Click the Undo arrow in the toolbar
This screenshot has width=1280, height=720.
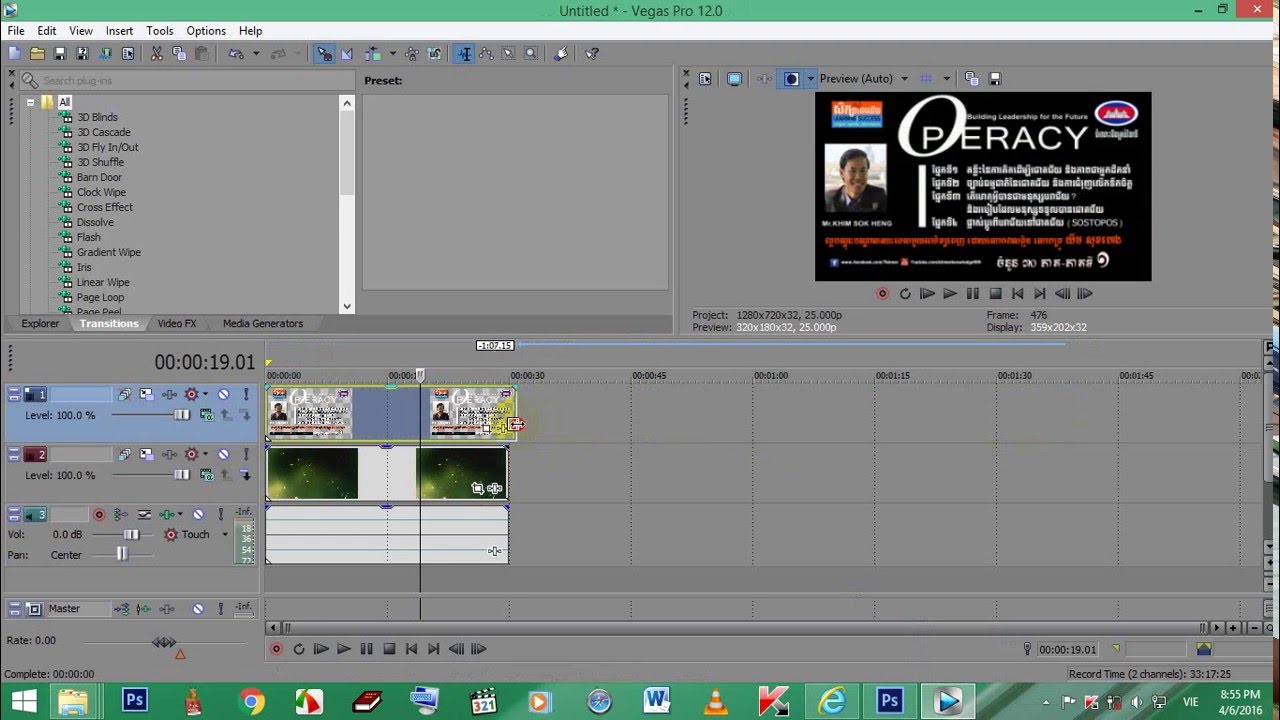[x=237, y=53]
